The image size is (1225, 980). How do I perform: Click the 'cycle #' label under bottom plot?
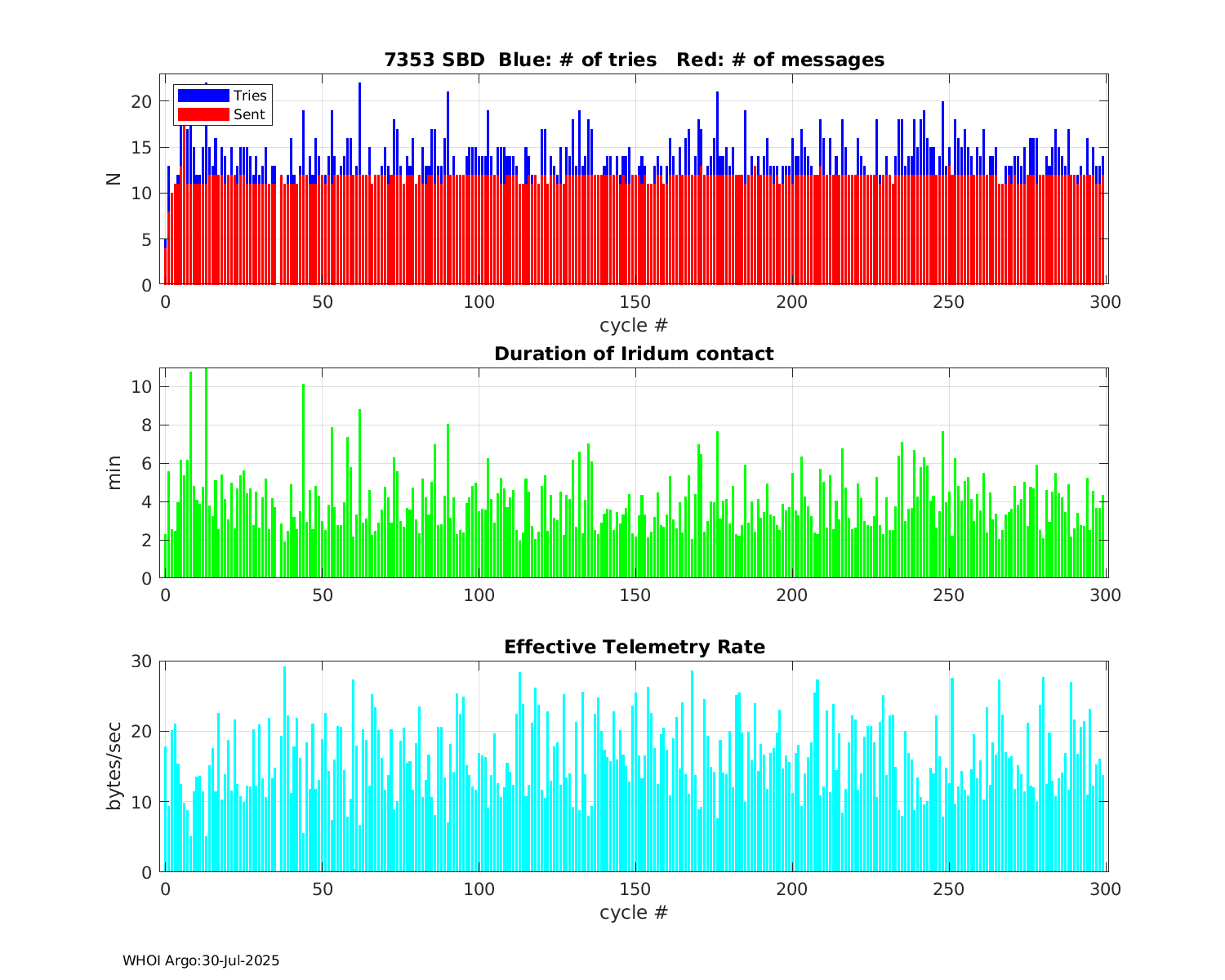coord(634,912)
